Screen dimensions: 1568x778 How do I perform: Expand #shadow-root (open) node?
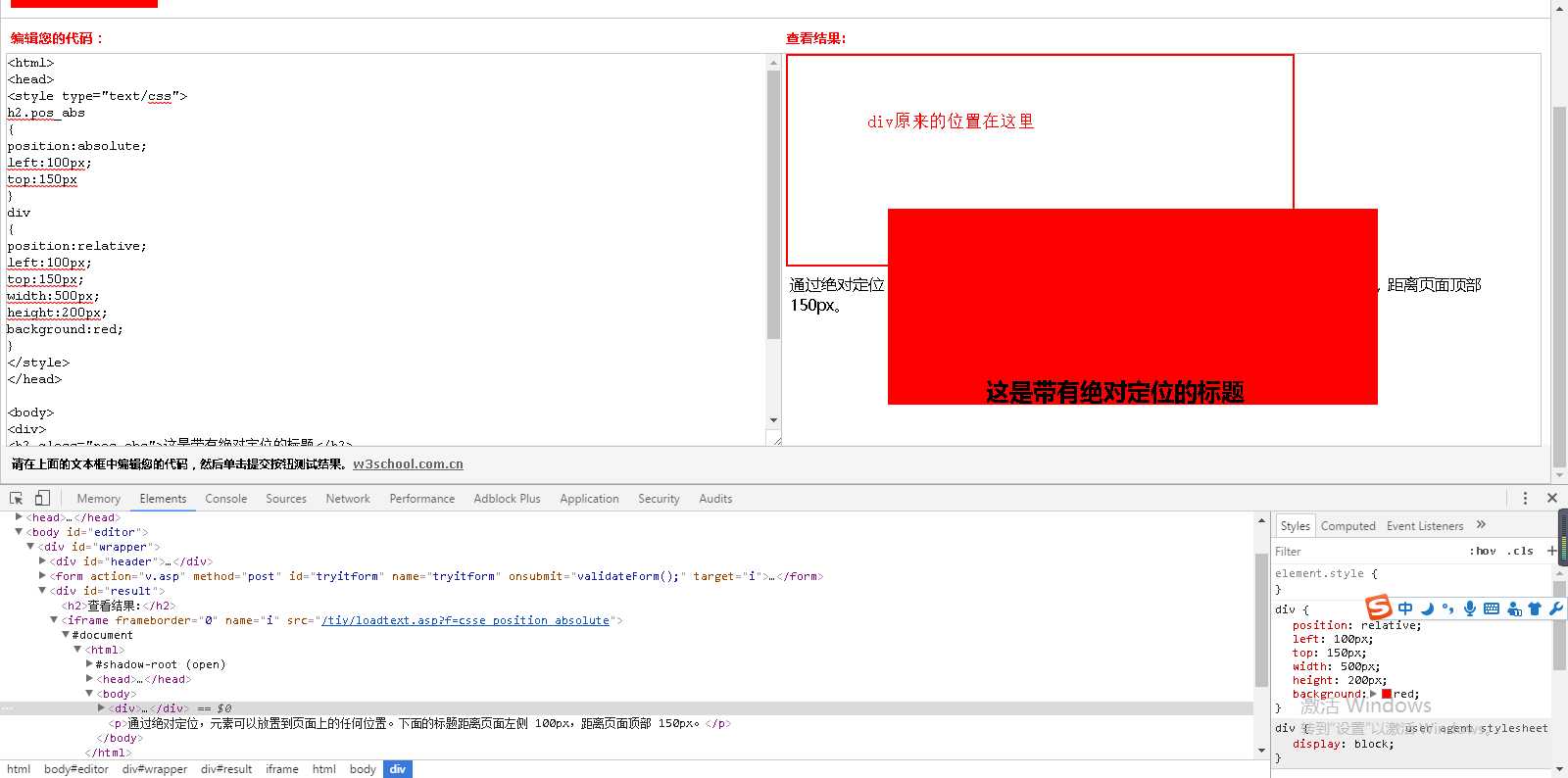tap(89, 664)
